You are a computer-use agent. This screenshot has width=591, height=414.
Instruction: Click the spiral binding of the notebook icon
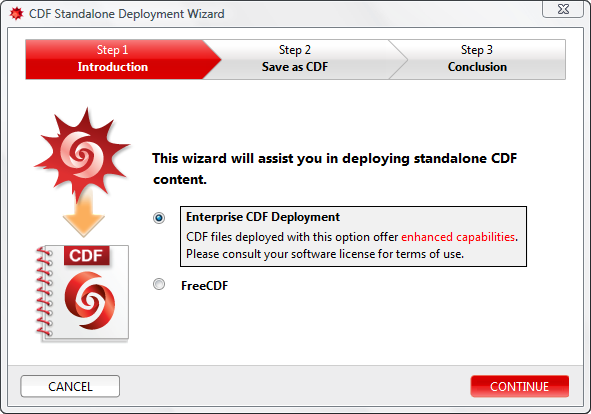coord(44,291)
